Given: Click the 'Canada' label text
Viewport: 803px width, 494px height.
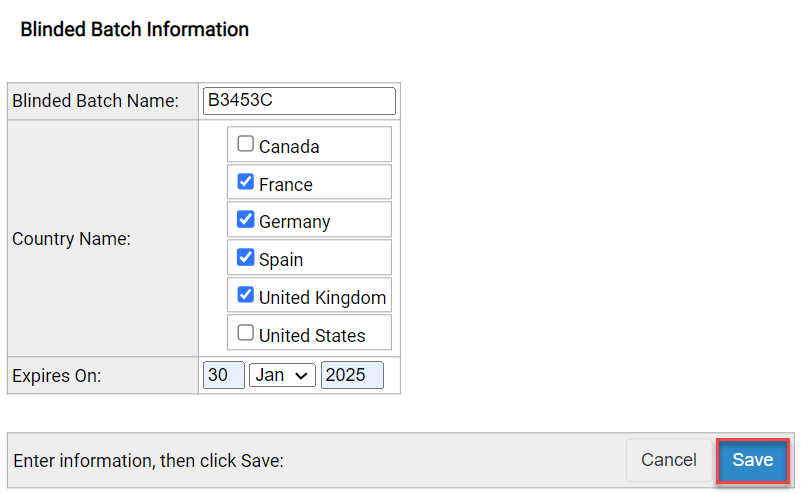Looking at the screenshot, I should (x=289, y=147).
